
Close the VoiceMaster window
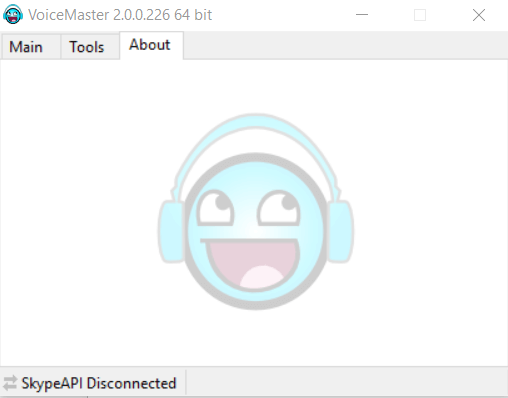coord(479,15)
